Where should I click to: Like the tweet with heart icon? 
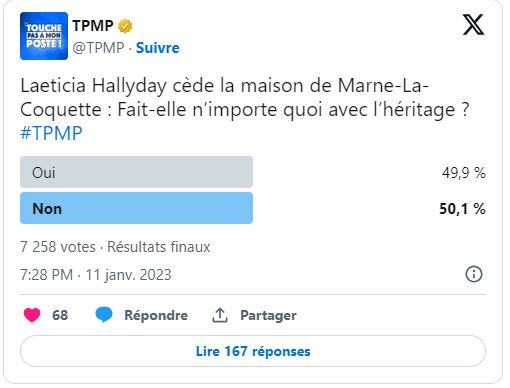tap(32, 315)
